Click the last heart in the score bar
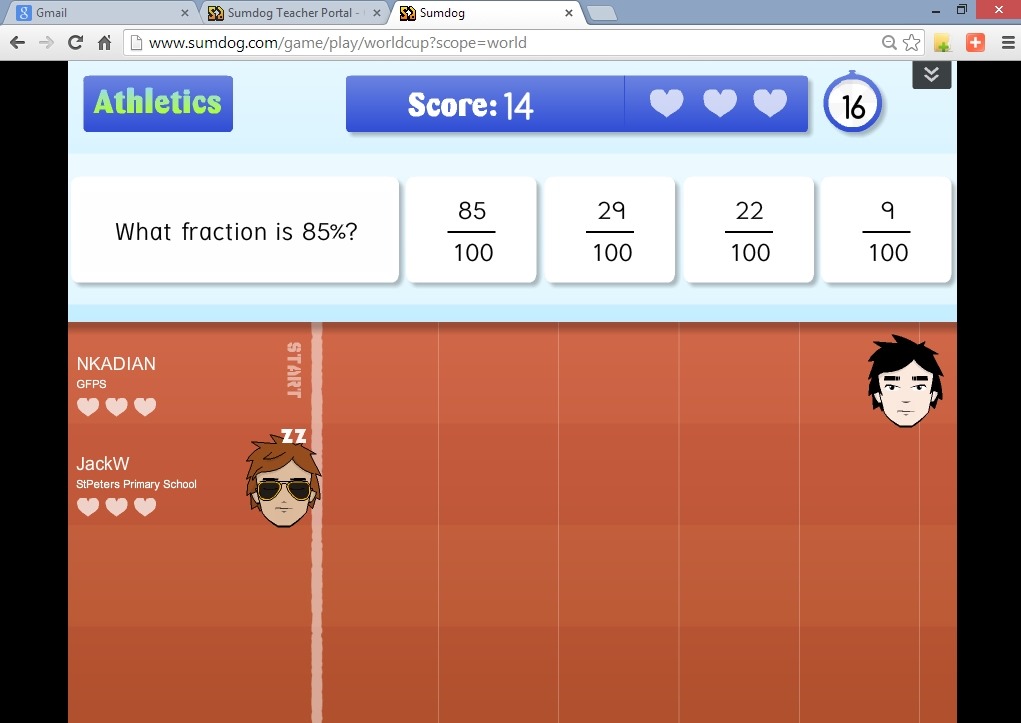 (x=770, y=103)
